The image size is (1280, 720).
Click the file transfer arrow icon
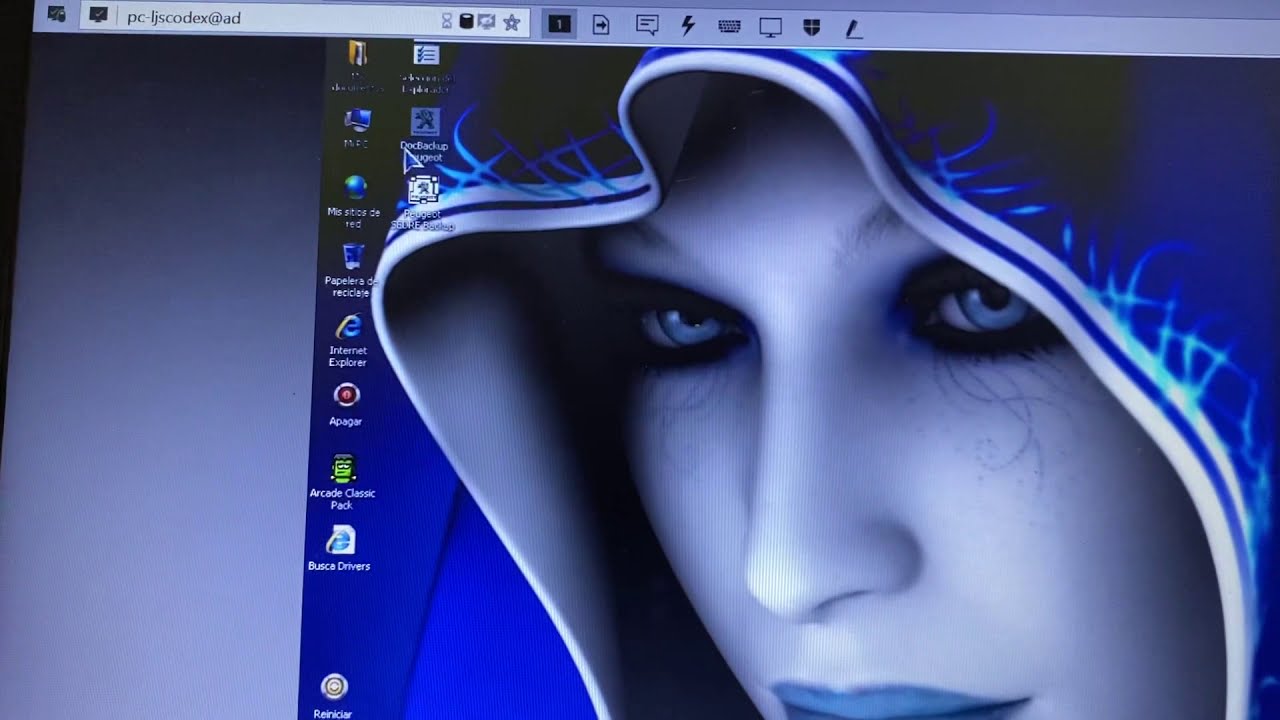pyautogui.click(x=601, y=25)
